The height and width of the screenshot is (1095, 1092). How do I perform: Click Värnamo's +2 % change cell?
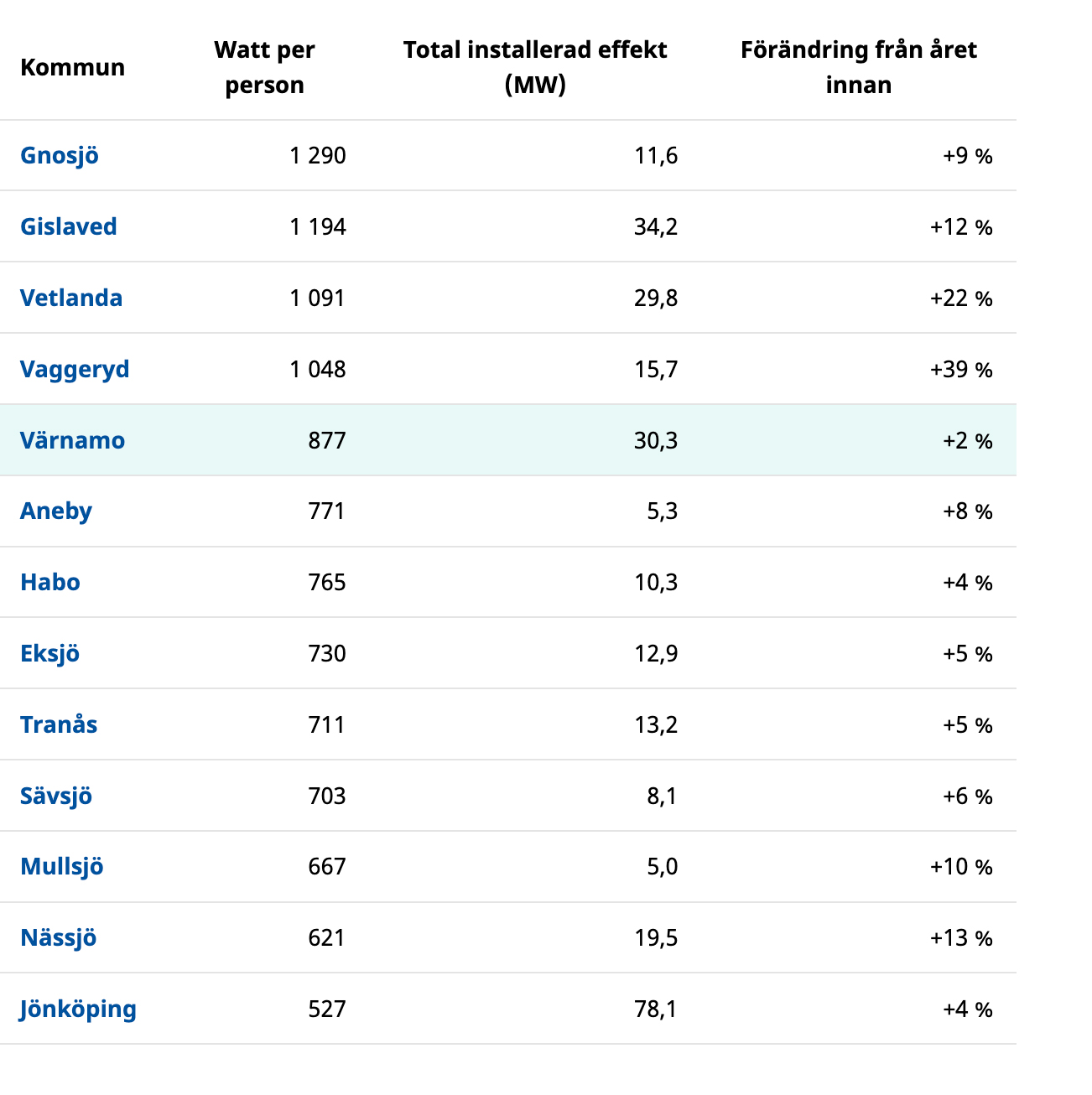967,441
